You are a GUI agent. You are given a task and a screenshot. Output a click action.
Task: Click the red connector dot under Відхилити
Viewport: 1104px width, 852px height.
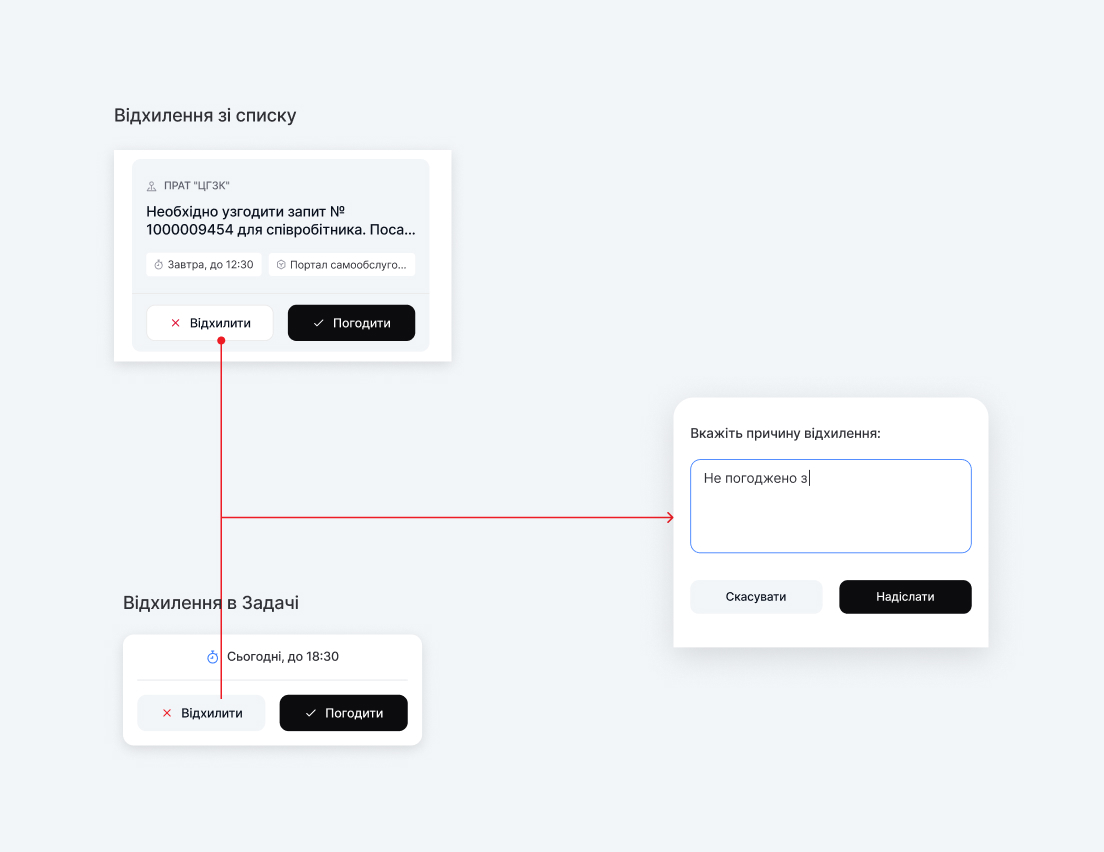pos(221,341)
